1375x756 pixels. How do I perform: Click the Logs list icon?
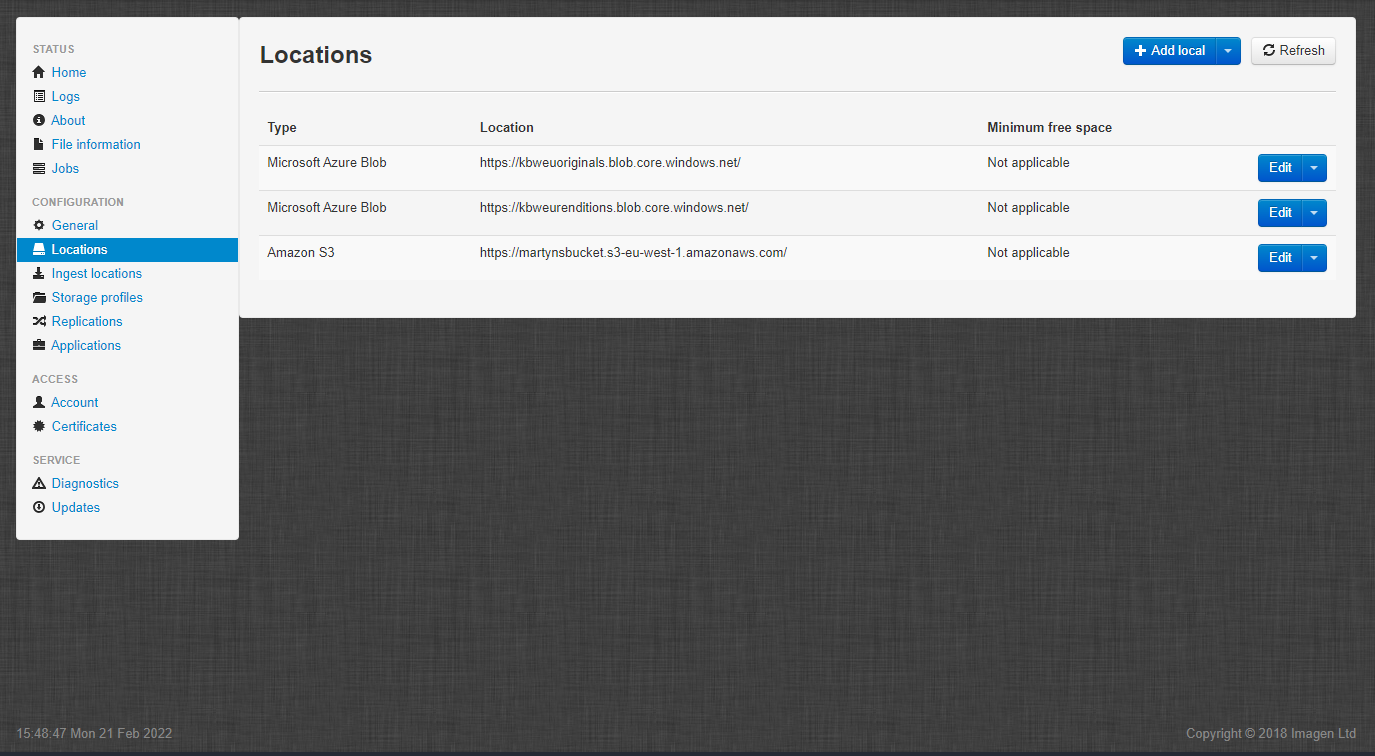[39, 96]
